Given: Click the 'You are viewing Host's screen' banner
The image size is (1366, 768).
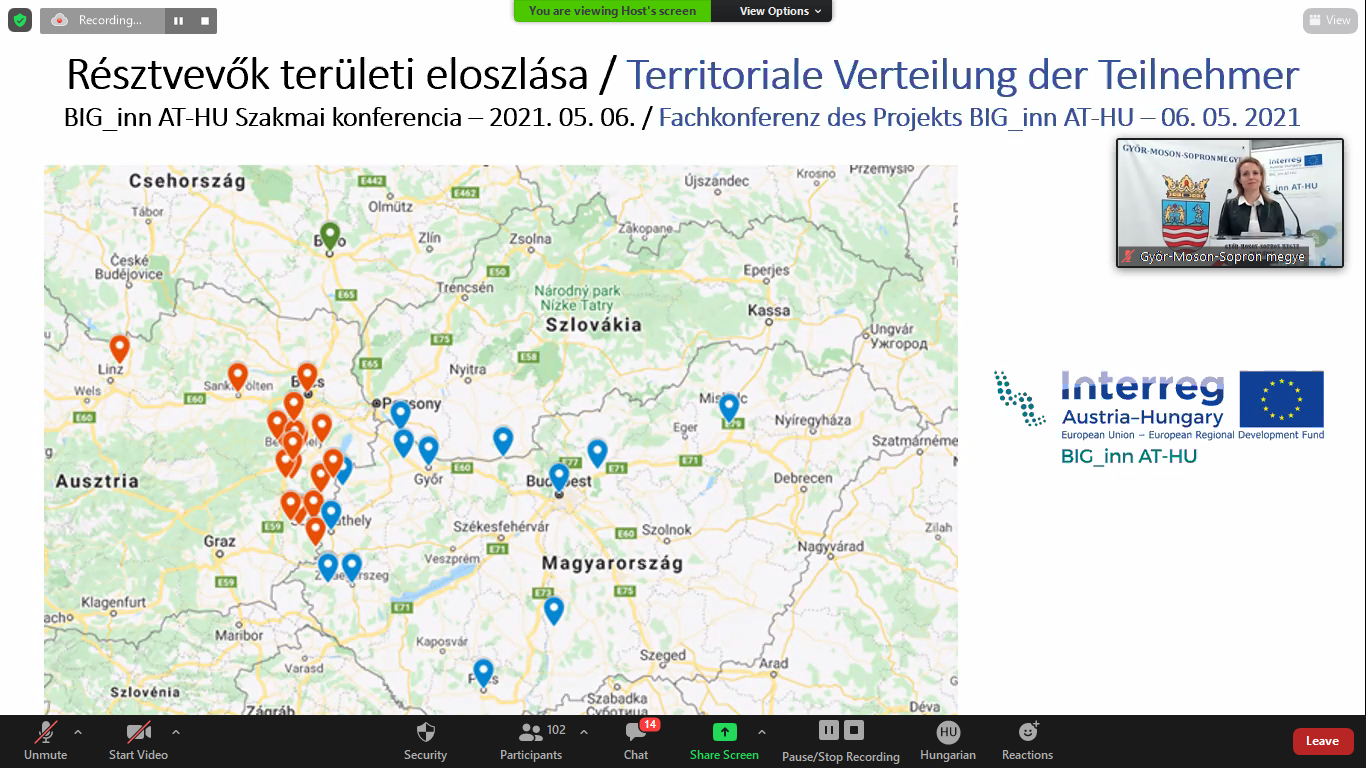Looking at the screenshot, I should click(613, 11).
